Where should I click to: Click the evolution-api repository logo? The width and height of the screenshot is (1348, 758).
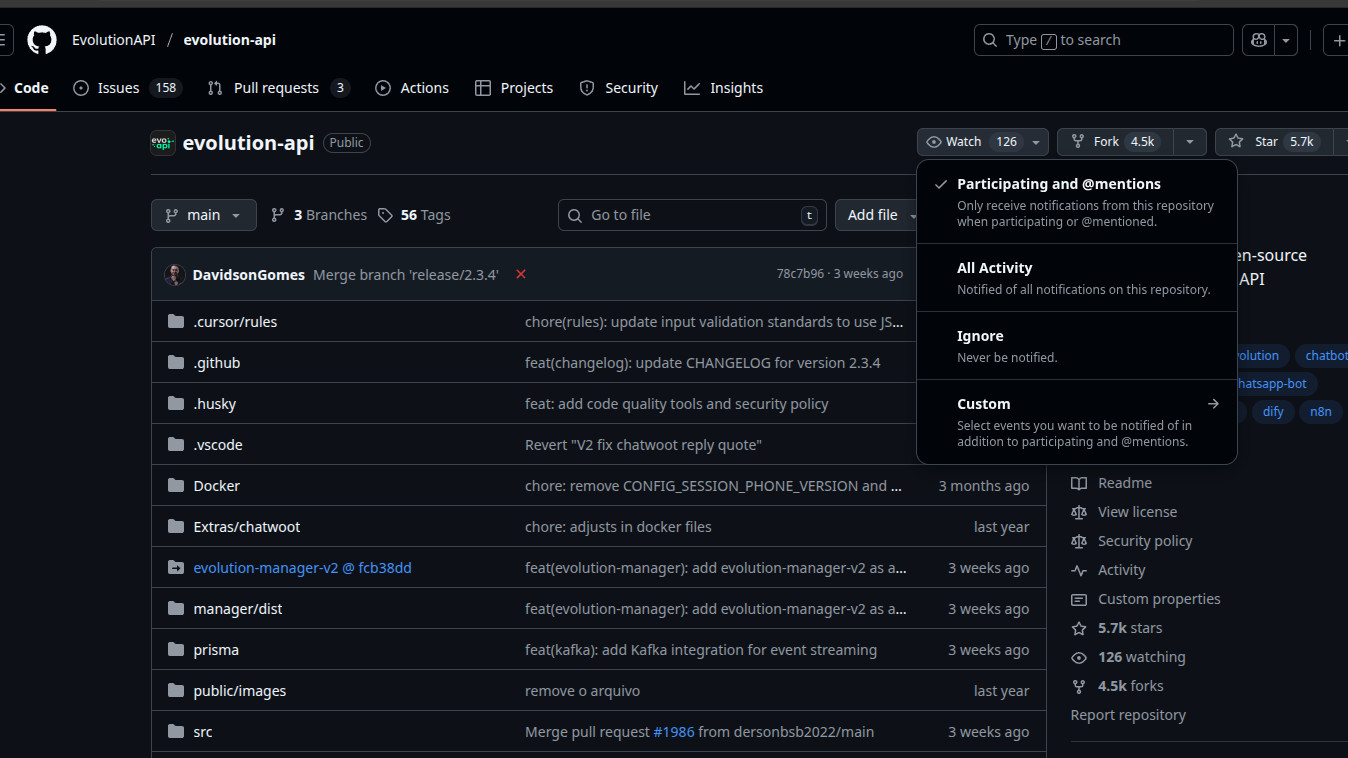pyautogui.click(x=163, y=143)
